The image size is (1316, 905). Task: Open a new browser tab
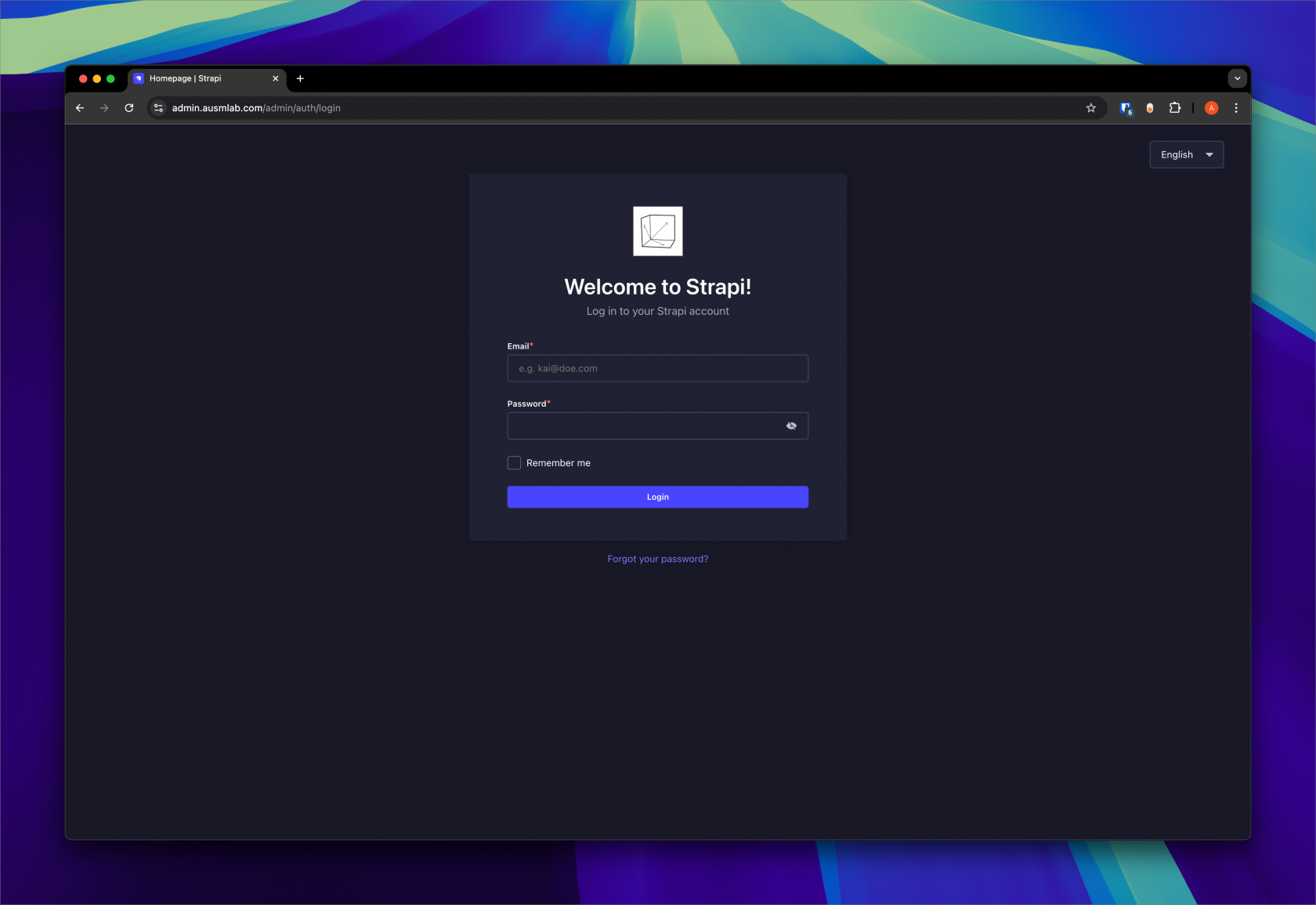click(x=300, y=78)
